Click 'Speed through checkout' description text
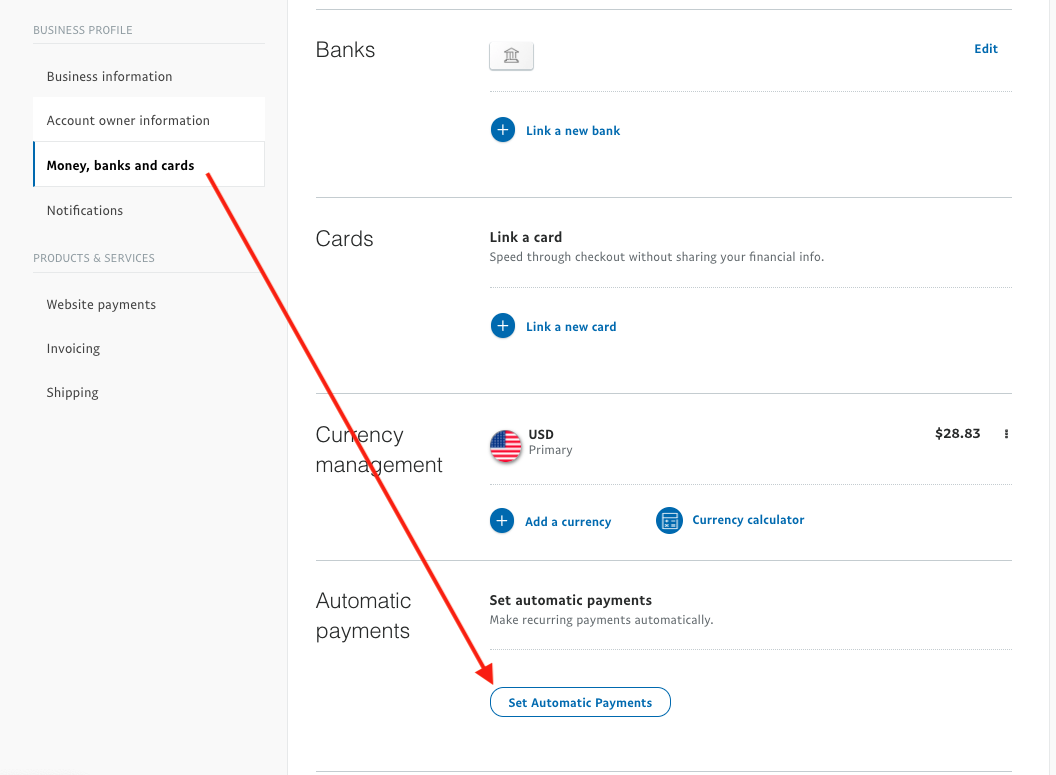 (x=657, y=257)
